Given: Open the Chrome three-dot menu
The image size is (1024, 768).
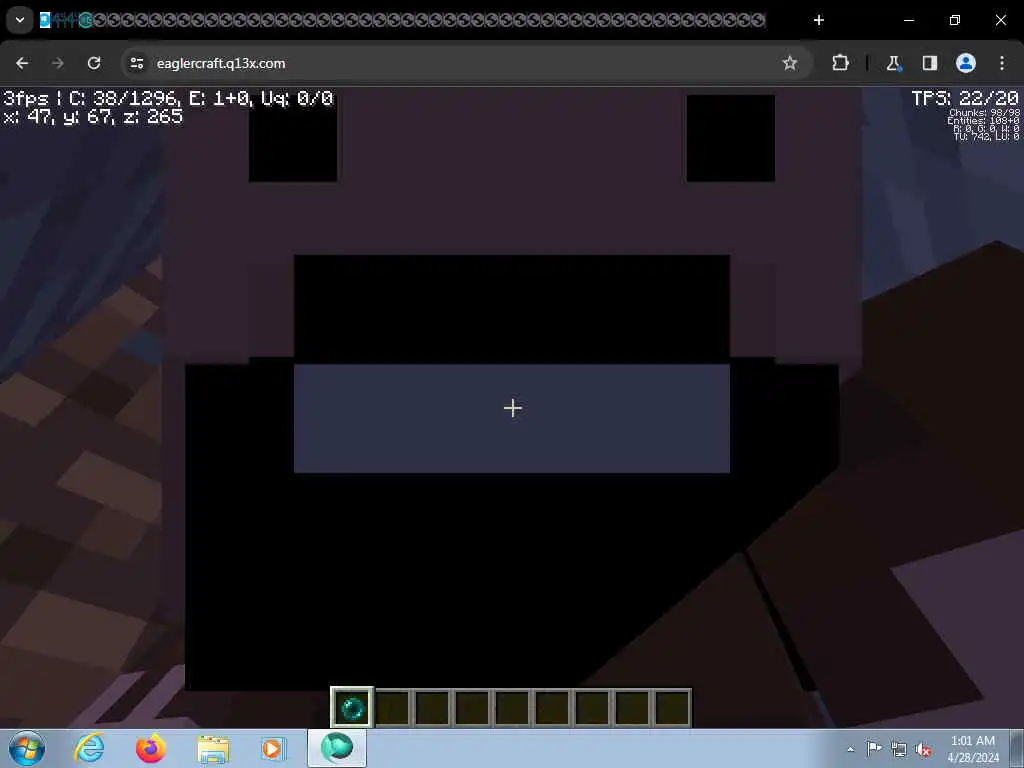Looking at the screenshot, I should point(1002,63).
